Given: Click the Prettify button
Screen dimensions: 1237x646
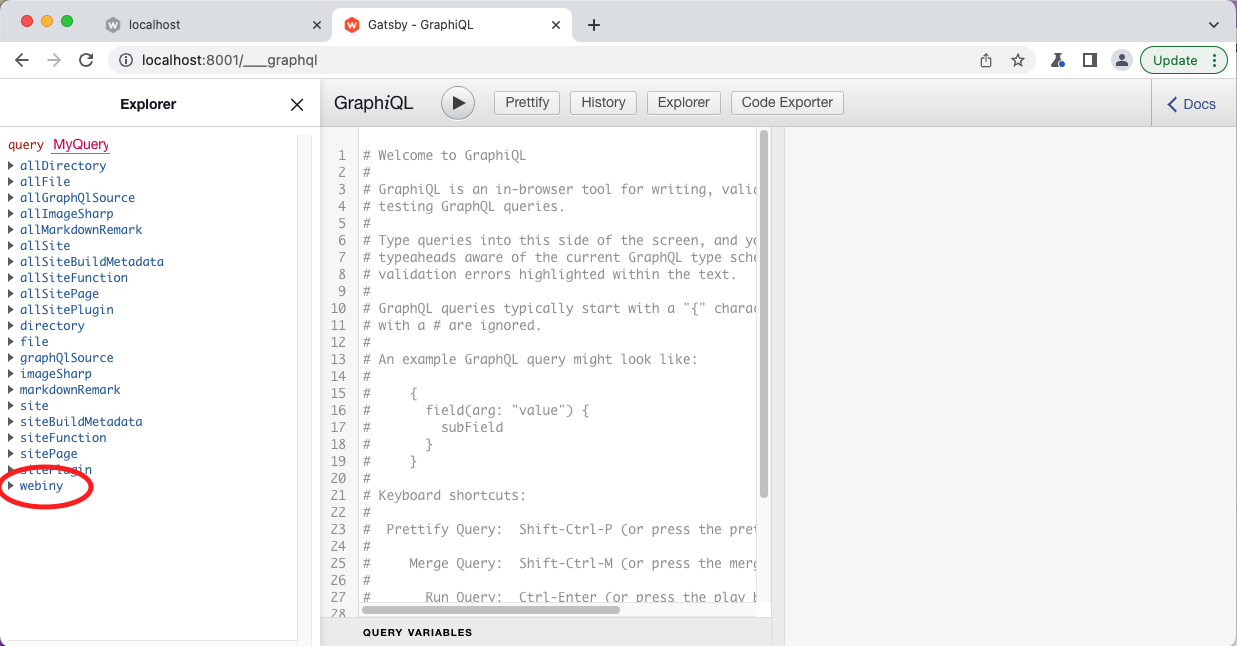Looking at the screenshot, I should click(x=526, y=102).
